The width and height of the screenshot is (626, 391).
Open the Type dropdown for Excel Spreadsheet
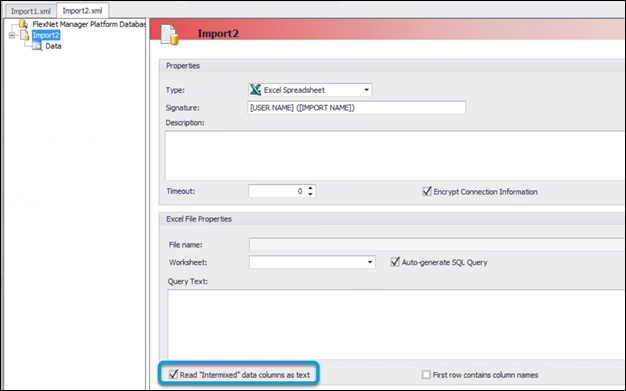366,90
